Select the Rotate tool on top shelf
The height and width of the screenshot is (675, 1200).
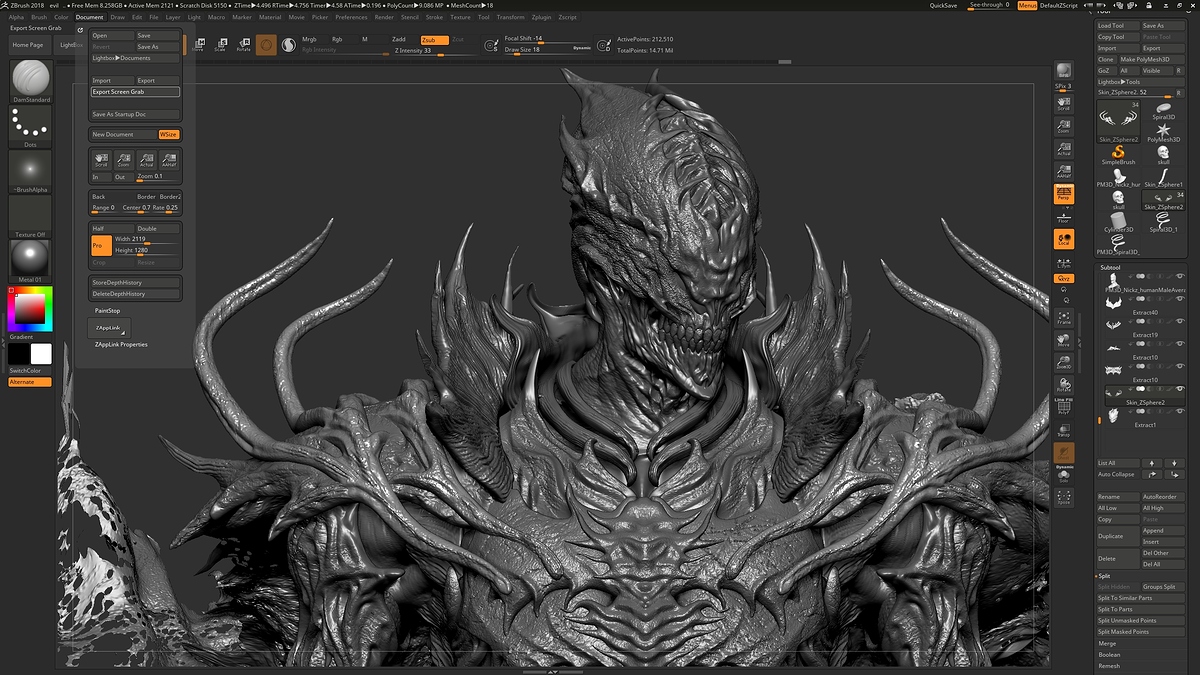click(243, 45)
